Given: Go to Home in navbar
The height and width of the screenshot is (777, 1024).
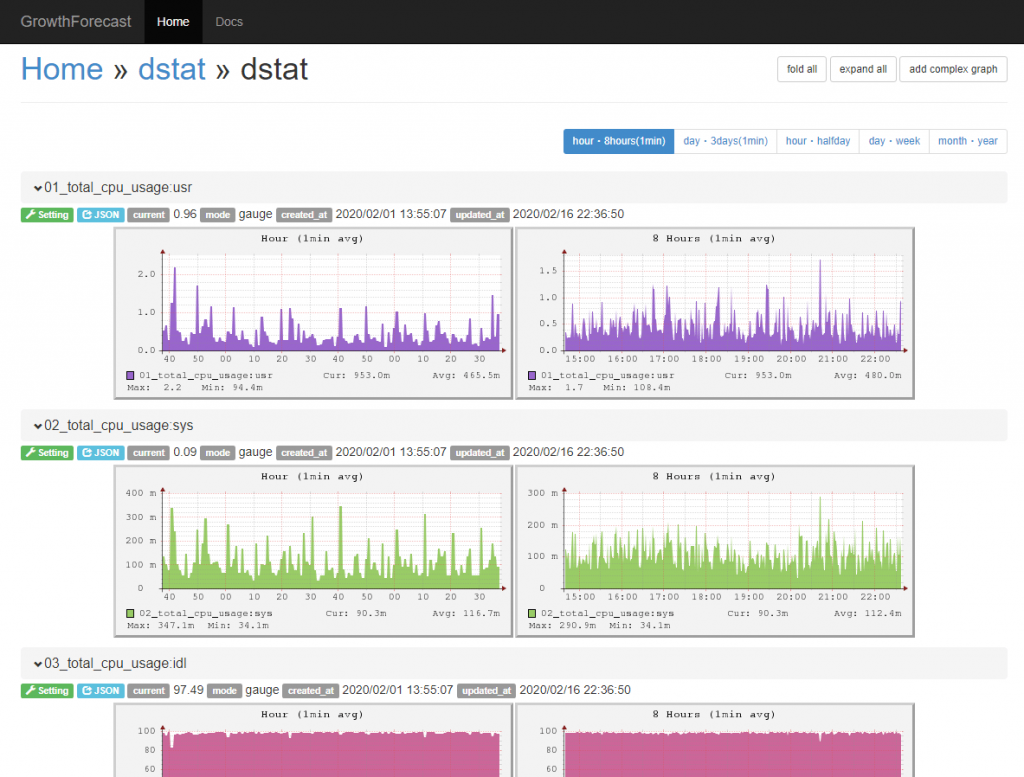Looking at the screenshot, I should (x=173, y=21).
